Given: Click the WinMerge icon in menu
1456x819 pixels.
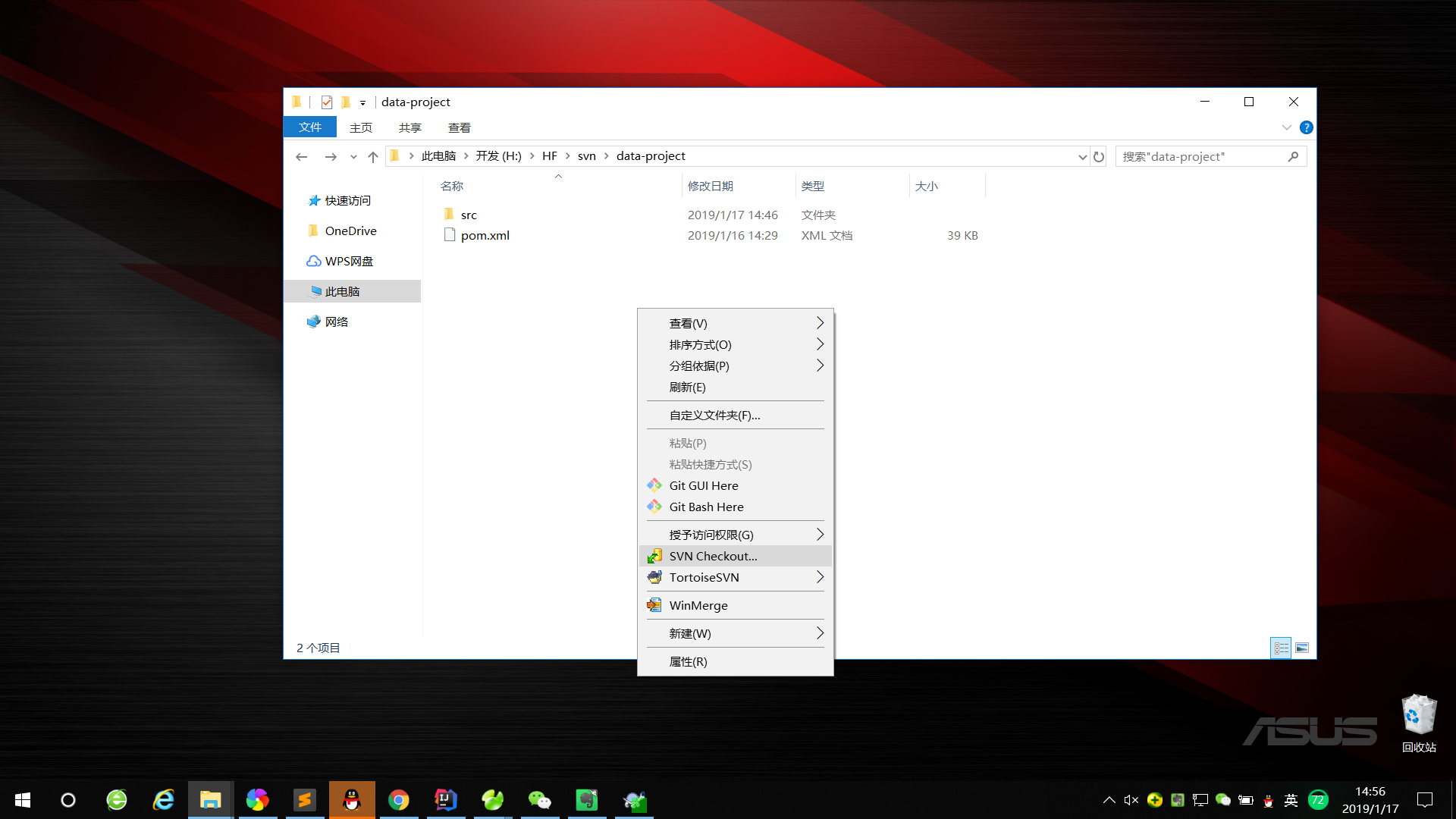Looking at the screenshot, I should coord(654,605).
